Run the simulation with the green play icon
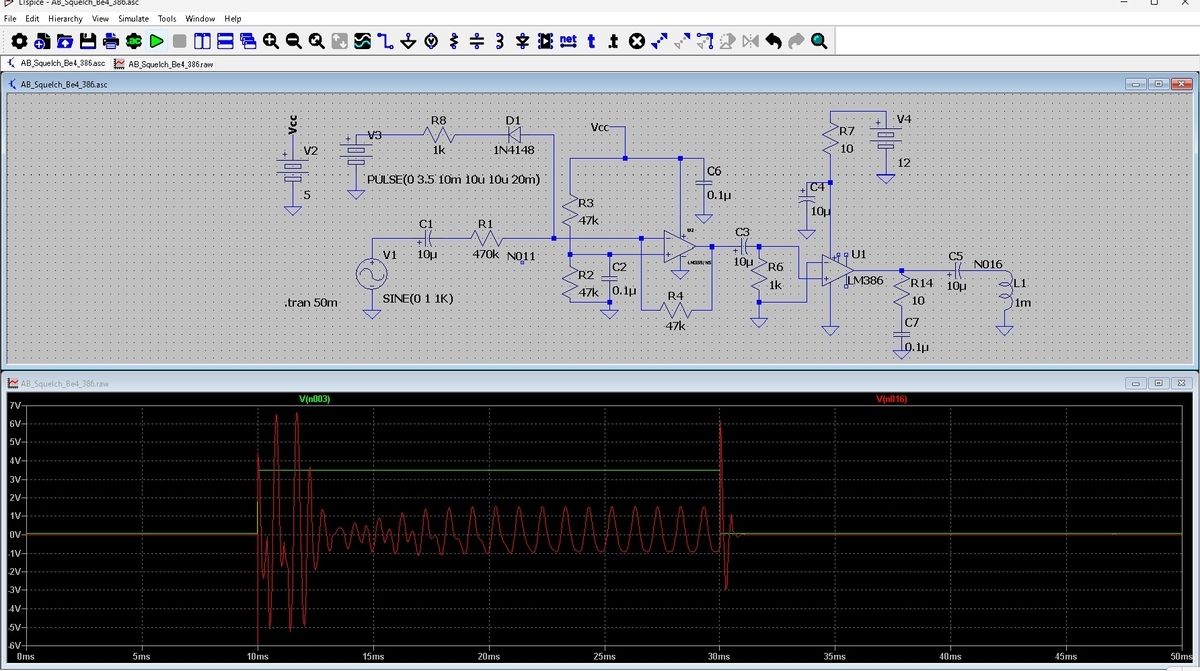The height and width of the screenshot is (671, 1200). (x=158, y=41)
